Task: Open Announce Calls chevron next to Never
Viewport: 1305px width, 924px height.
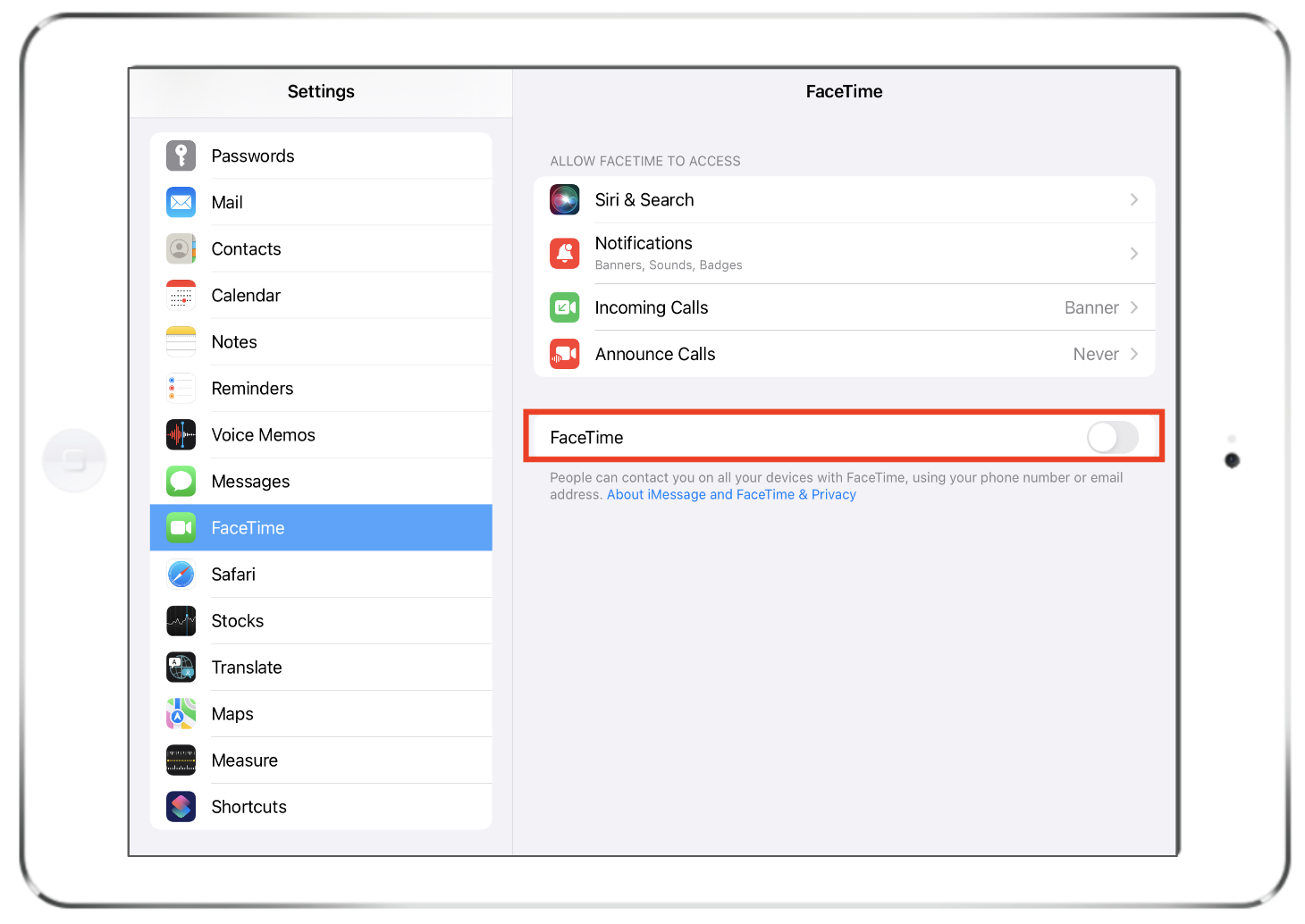Action: tap(1133, 354)
